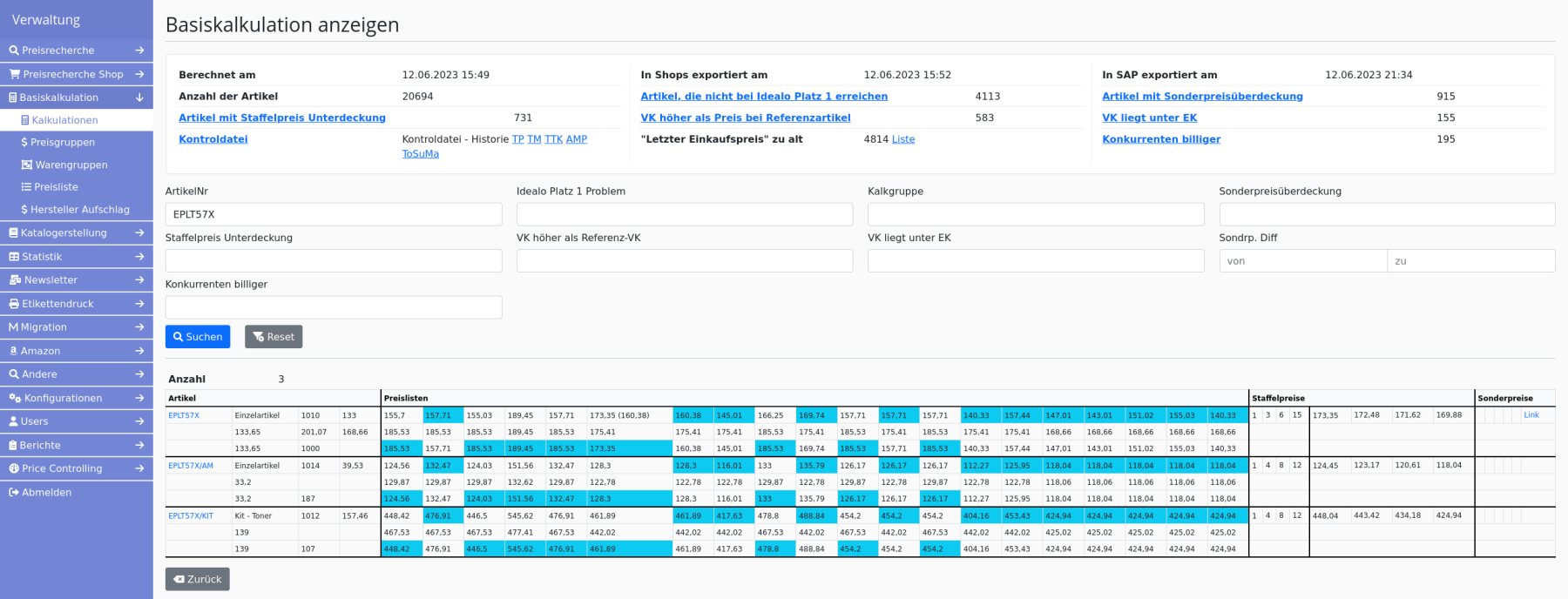Click the printer icon beside Etikettendruck
The width and height of the screenshot is (1568, 599).
coord(14,304)
